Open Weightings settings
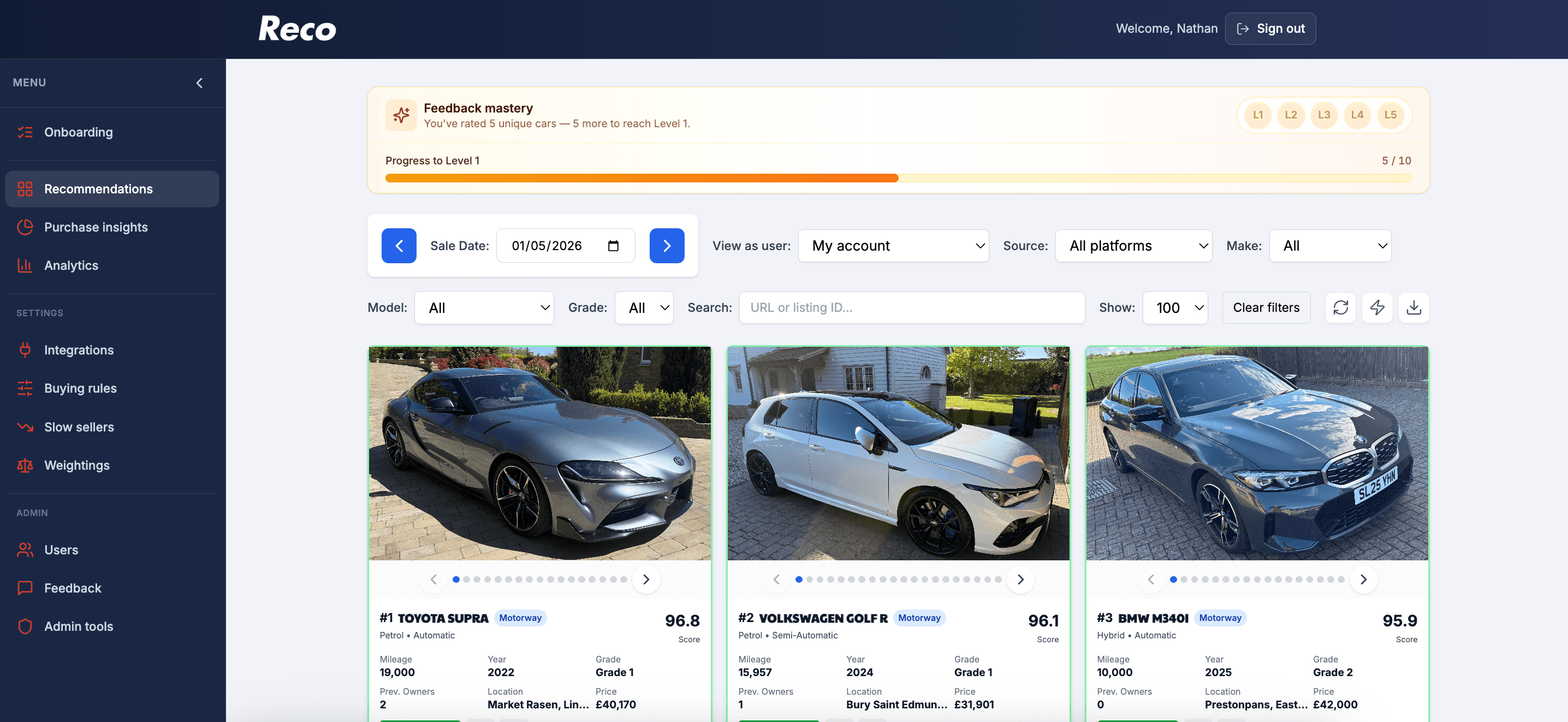The width and height of the screenshot is (1568, 722). click(112, 465)
